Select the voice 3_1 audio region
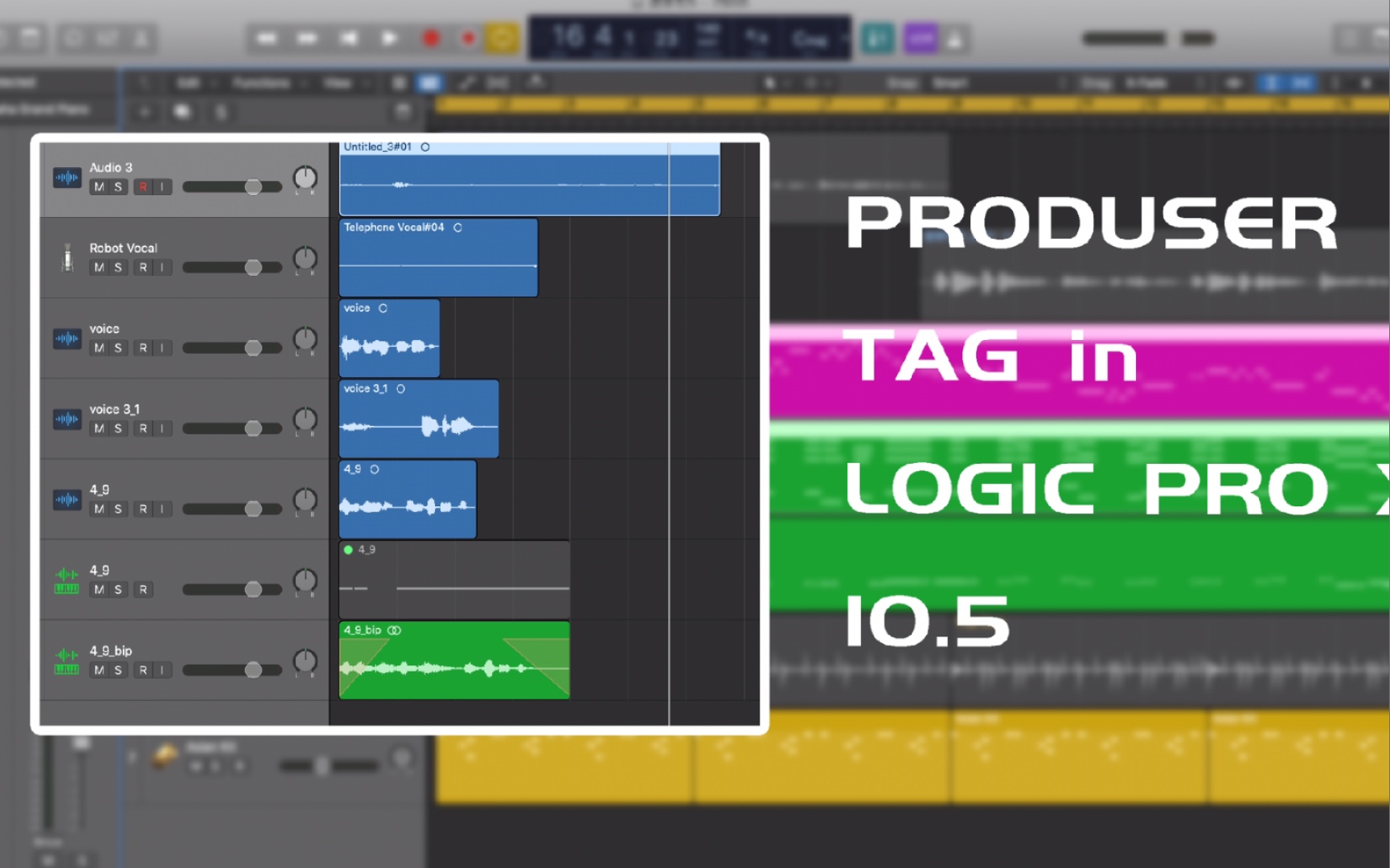 click(419, 419)
